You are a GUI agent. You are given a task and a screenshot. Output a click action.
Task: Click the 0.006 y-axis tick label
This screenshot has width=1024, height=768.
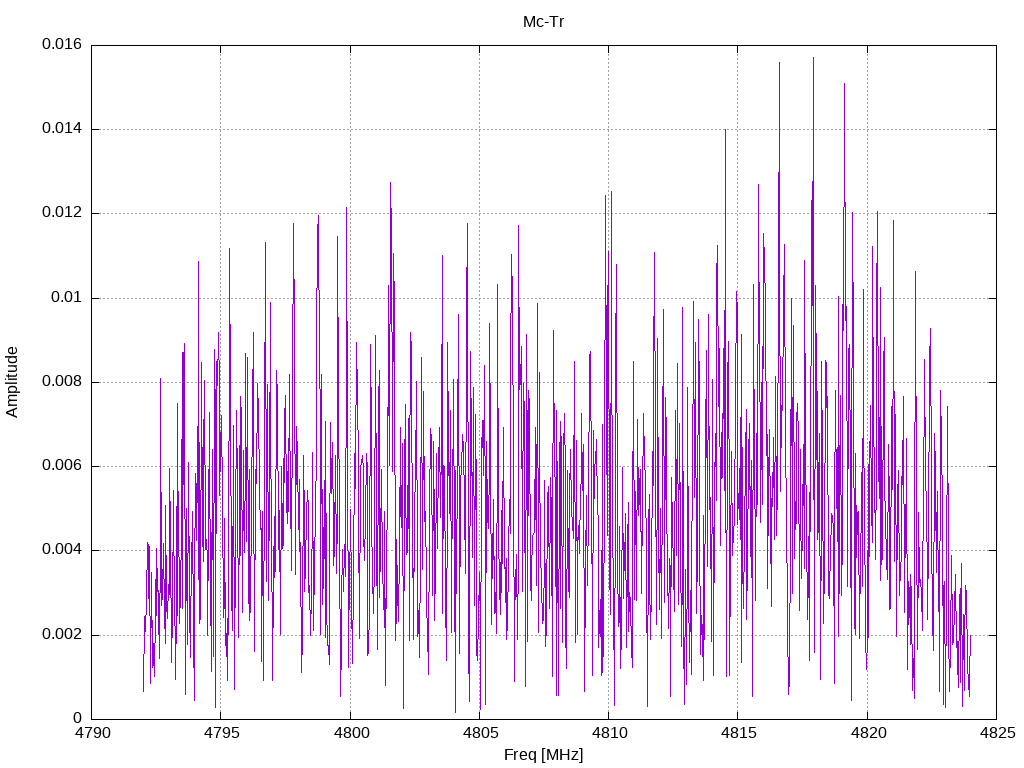pyautogui.click(x=62, y=466)
